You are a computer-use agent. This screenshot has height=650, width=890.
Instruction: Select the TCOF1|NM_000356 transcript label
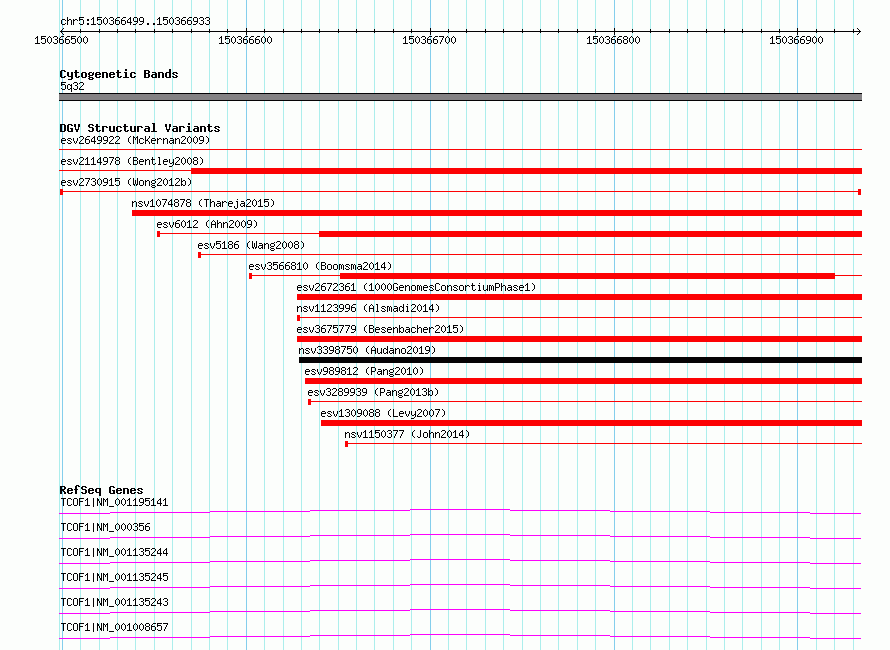click(x=105, y=527)
